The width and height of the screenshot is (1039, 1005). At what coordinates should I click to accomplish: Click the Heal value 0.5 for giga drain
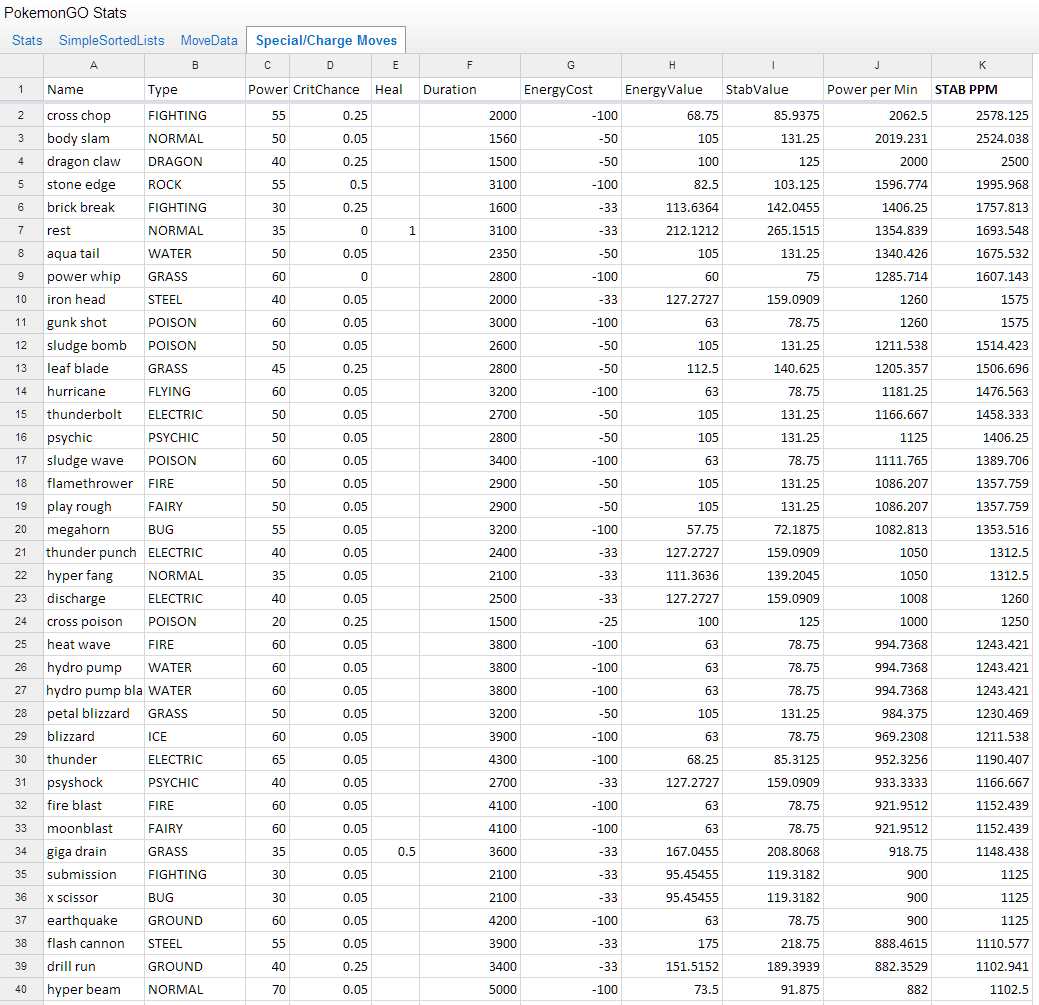[395, 851]
